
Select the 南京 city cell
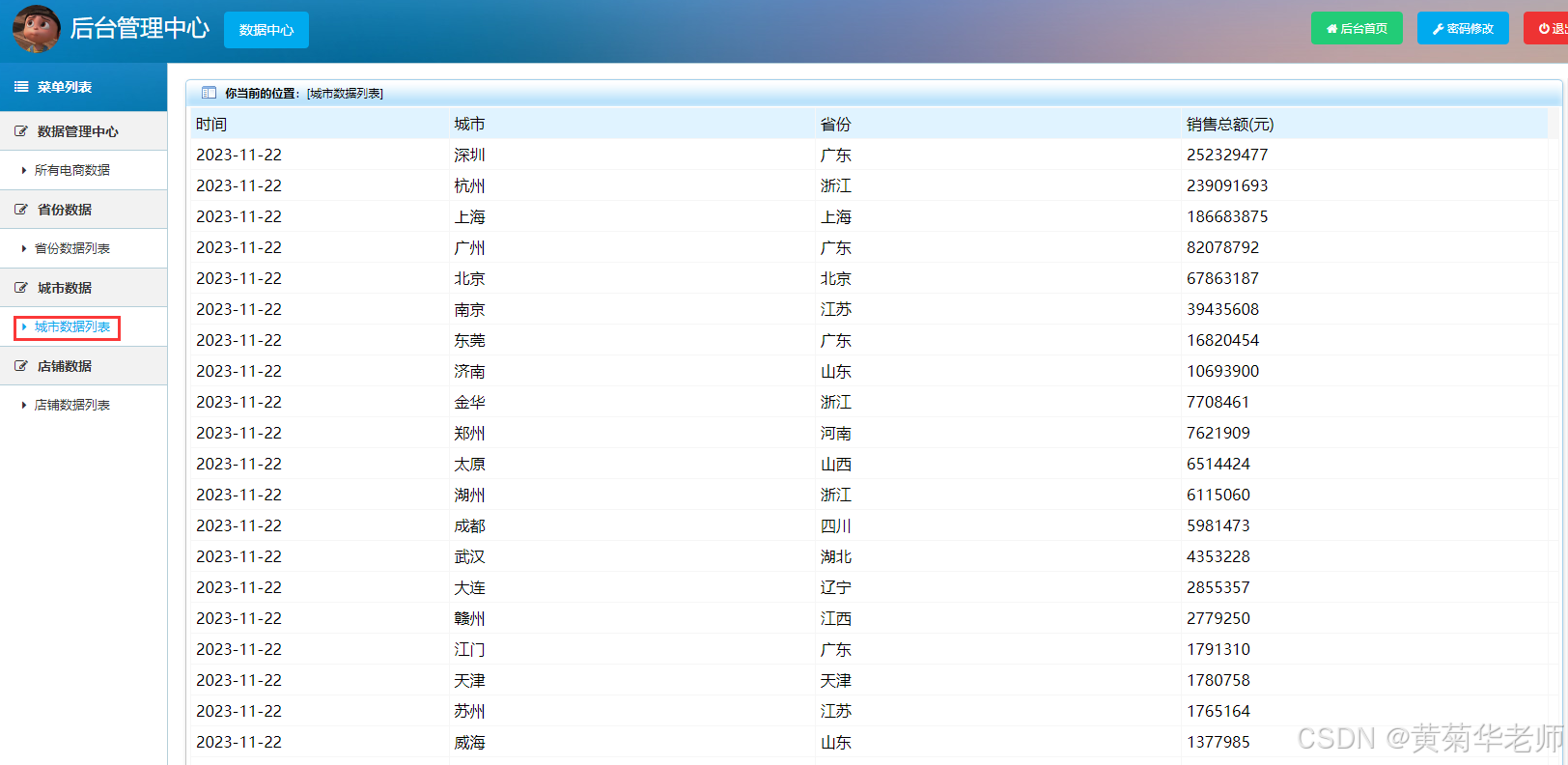point(469,309)
